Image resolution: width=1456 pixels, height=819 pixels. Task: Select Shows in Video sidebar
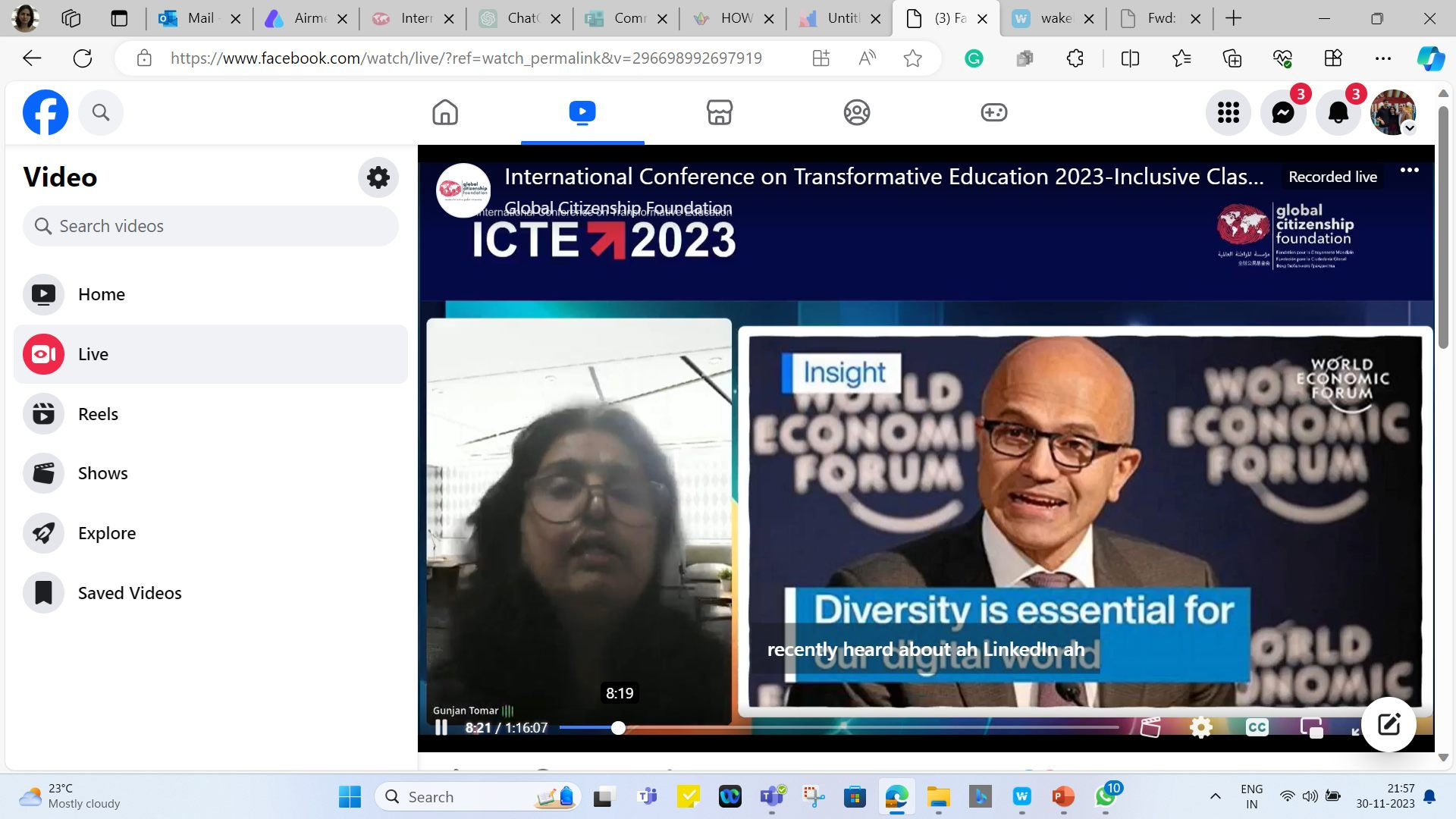click(x=211, y=473)
